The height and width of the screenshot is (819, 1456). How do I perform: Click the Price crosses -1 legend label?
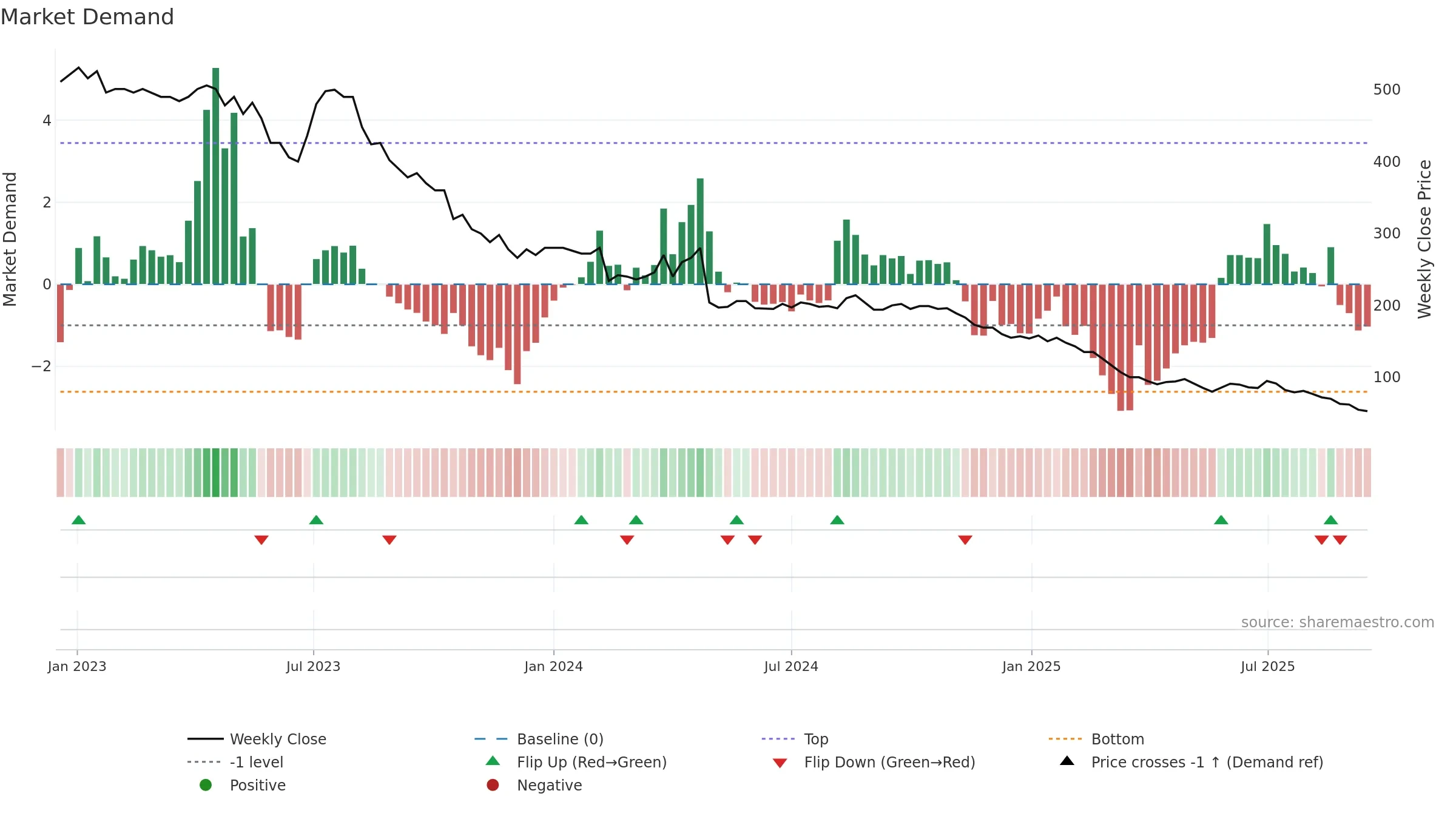pyautogui.click(x=1207, y=762)
